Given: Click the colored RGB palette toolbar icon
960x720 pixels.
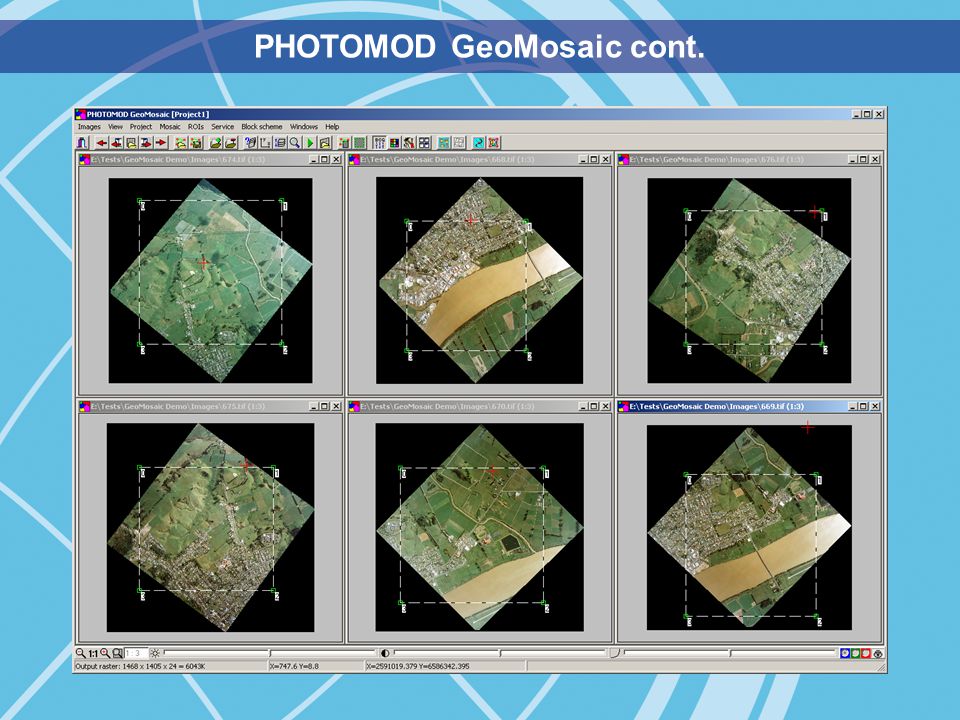Looking at the screenshot, I should 395,143.
